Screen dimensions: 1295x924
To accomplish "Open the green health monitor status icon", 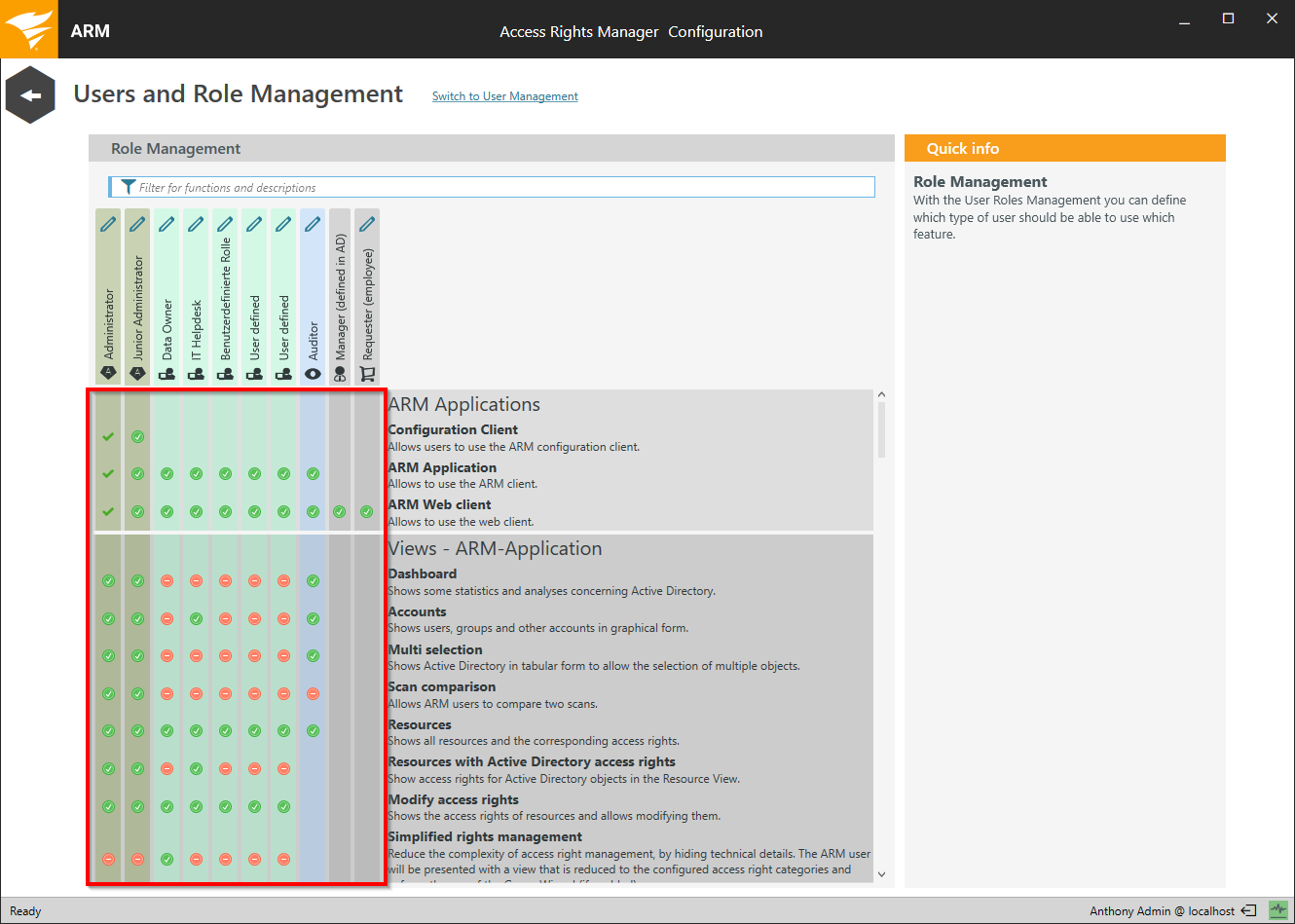I will point(1277,910).
